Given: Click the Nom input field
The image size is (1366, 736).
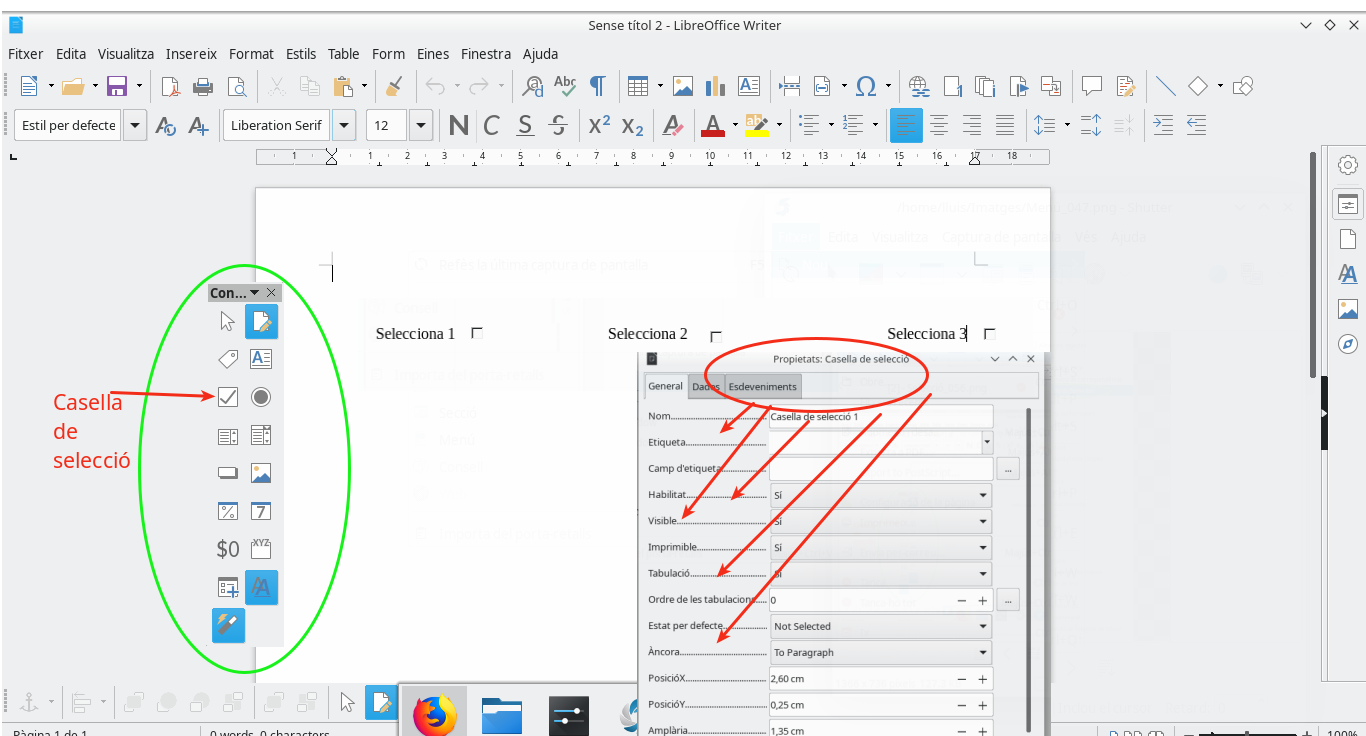Looking at the screenshot, I should pyautogui.click(x=880, y=417).
